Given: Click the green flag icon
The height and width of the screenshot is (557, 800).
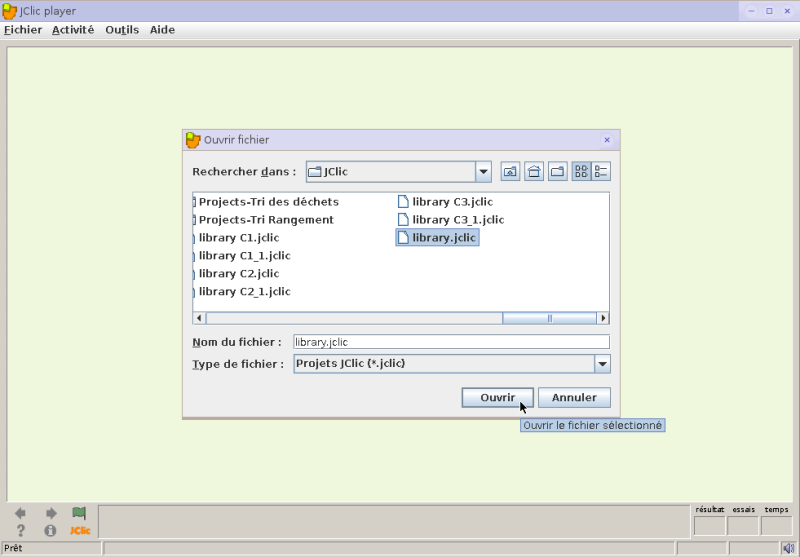Looking at the screenshot, I should click(79, 513).
